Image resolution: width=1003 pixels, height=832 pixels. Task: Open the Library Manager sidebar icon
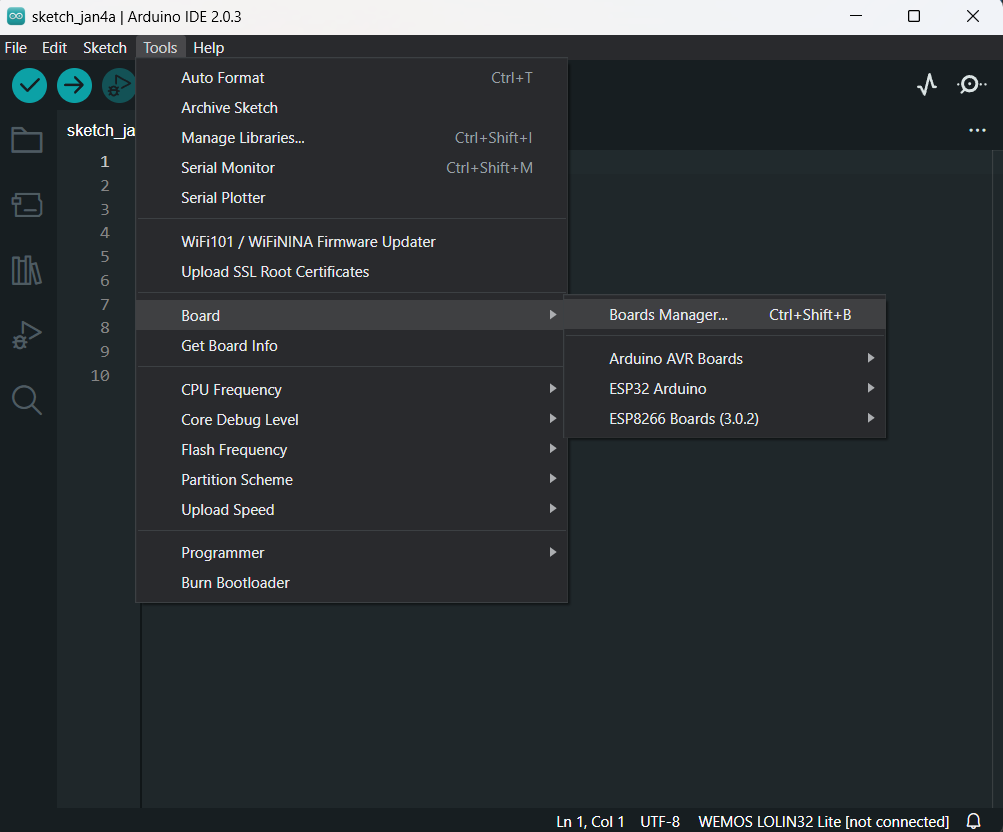[27, 270]
